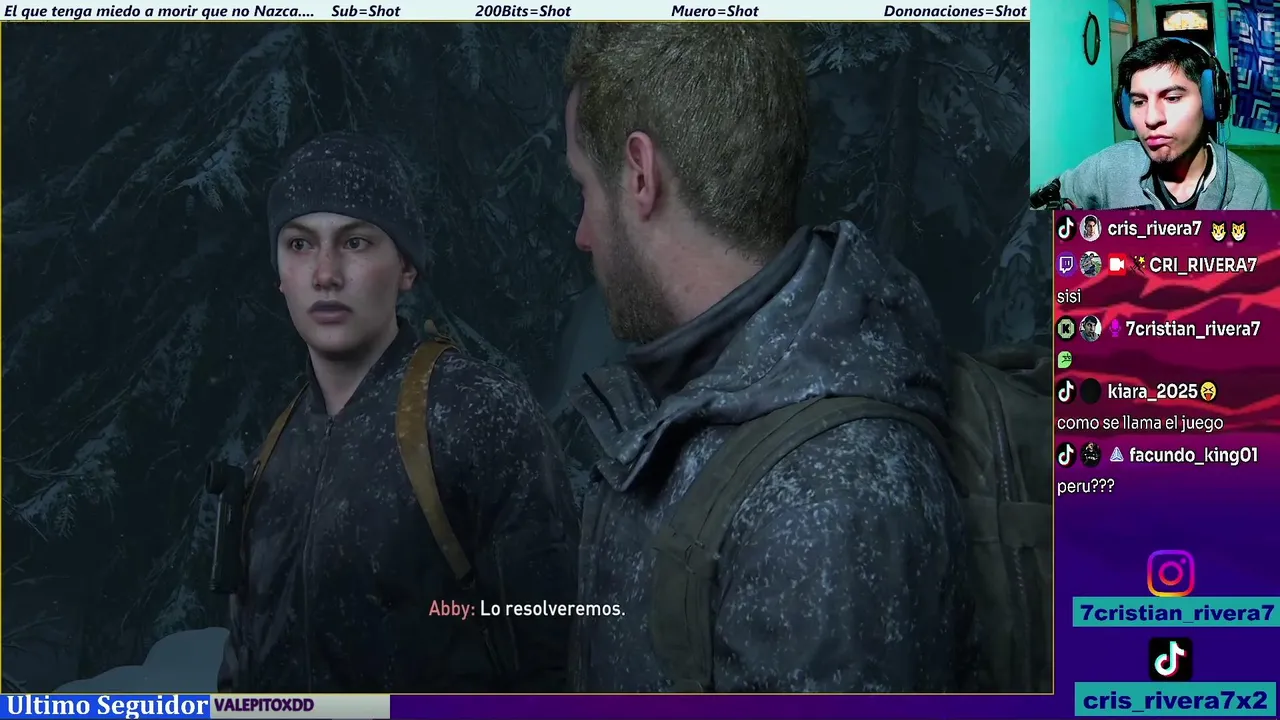Click the username 7cristian_rivera7 in chat
This screenshot has height=720, width=1280.
pyautogui.click(x=1193, y=329)
